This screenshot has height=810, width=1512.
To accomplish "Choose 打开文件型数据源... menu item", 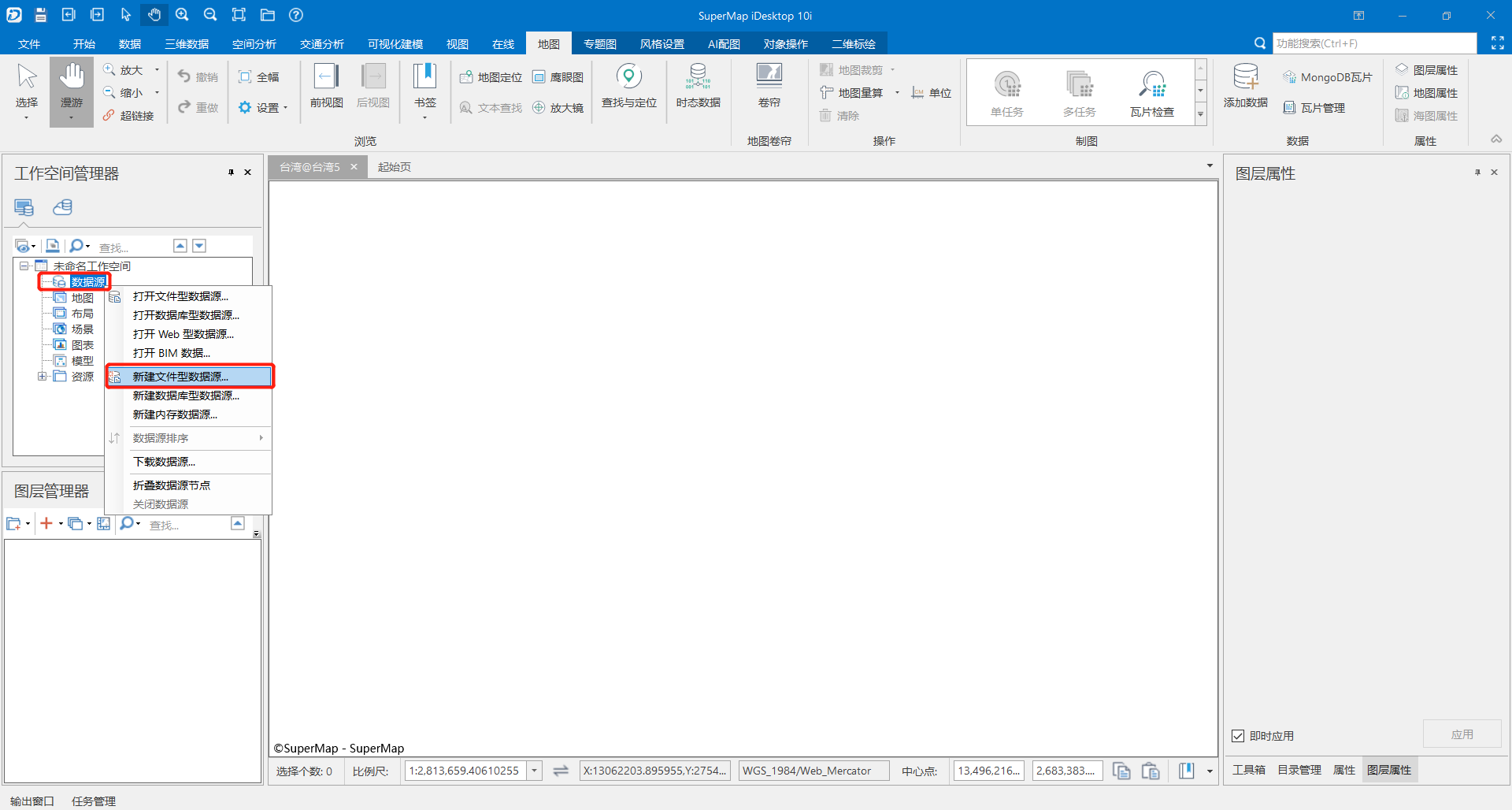I will tap(189, 296).
